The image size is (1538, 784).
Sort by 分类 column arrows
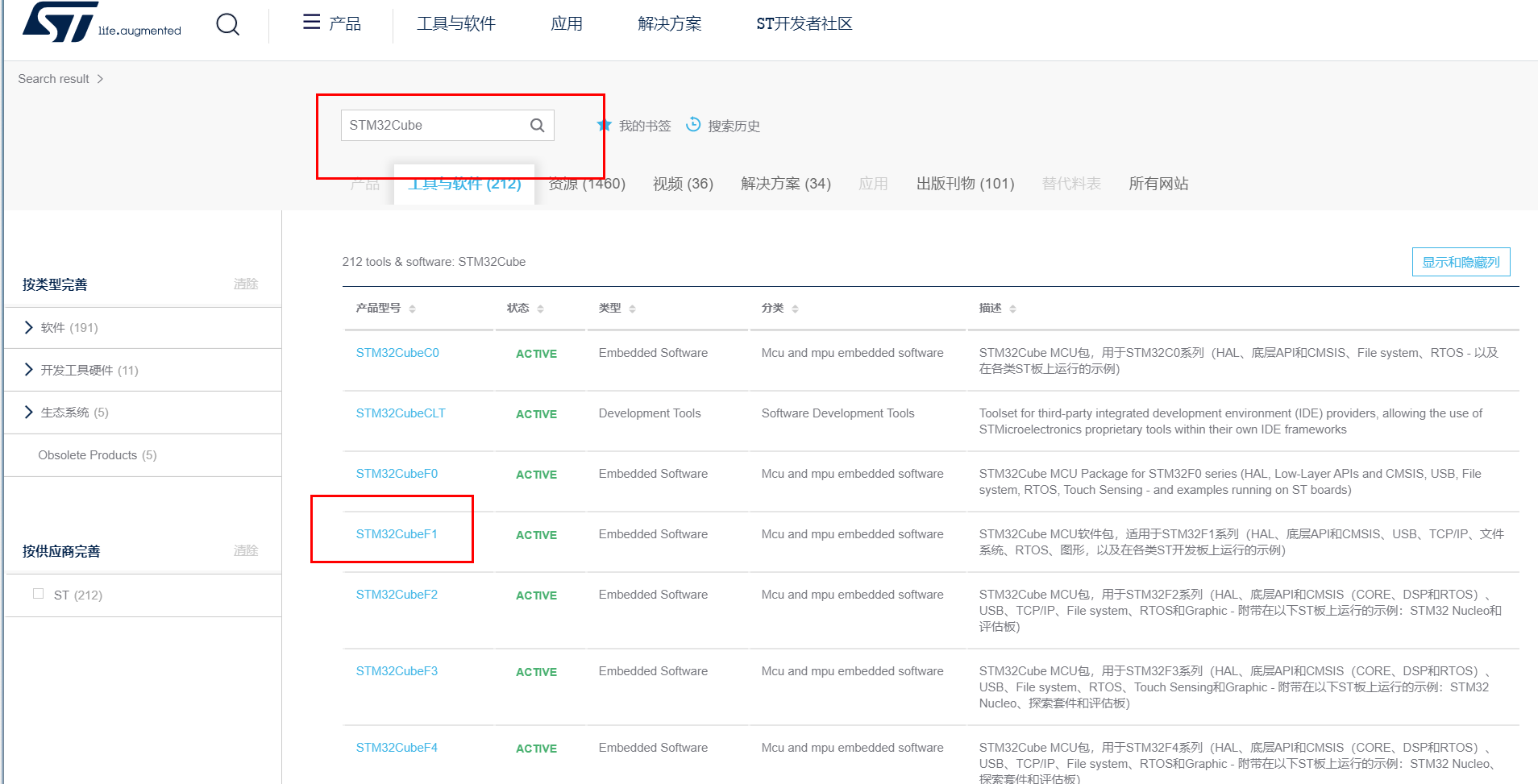click(x=795, y=309)
